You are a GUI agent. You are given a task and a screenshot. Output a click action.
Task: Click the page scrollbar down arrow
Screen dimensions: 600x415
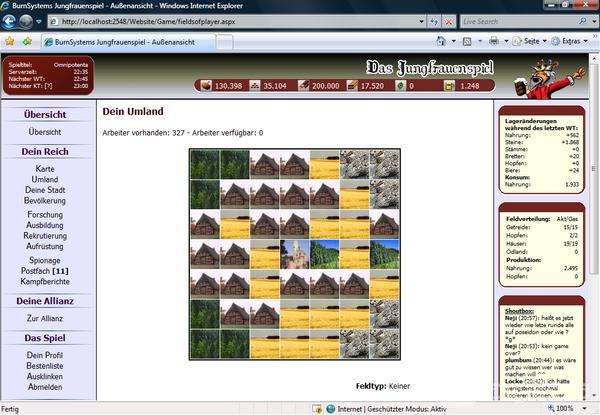pos(594,396)
